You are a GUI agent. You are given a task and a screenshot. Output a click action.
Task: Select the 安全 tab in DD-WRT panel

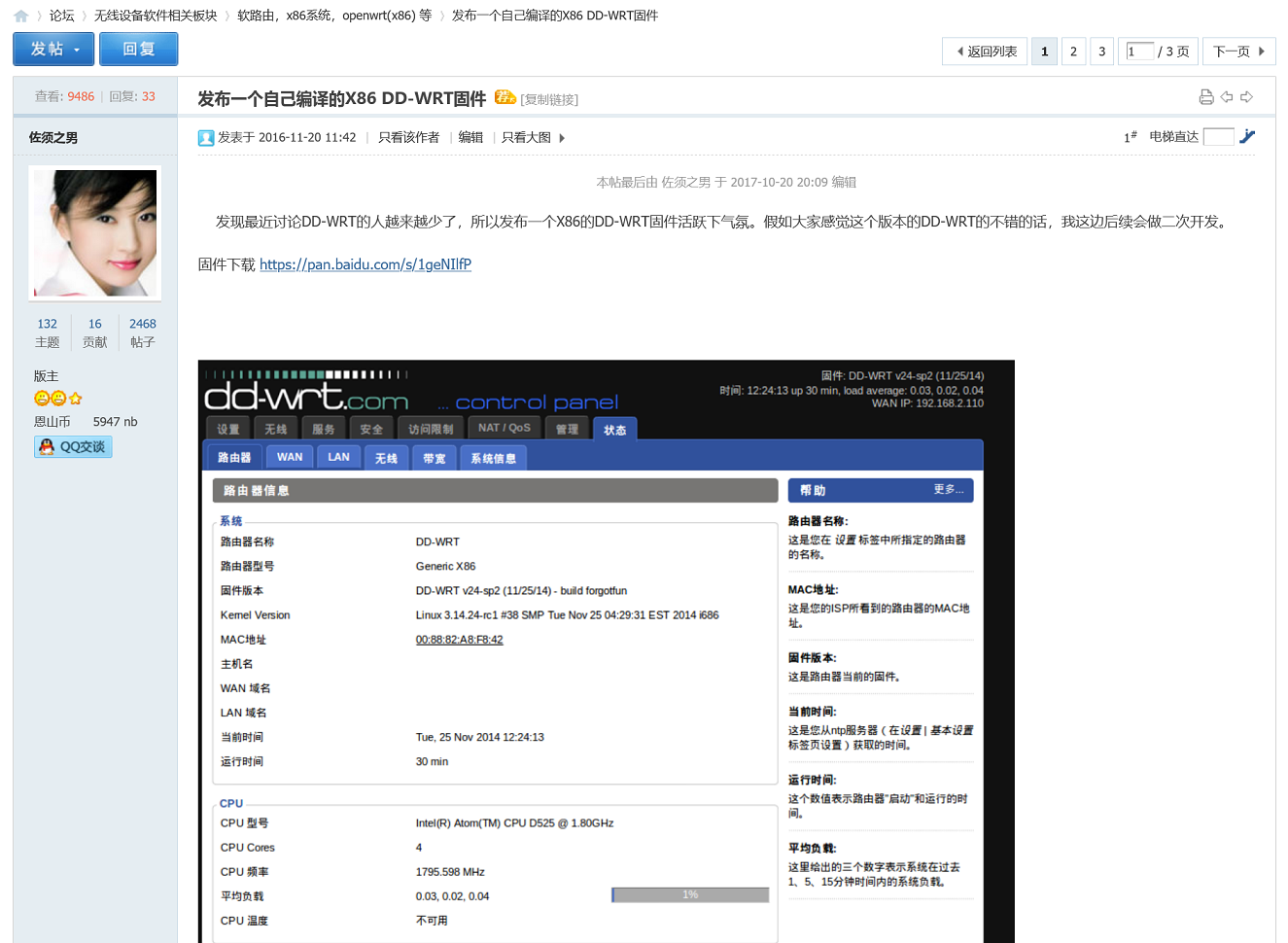click(371, 429)
